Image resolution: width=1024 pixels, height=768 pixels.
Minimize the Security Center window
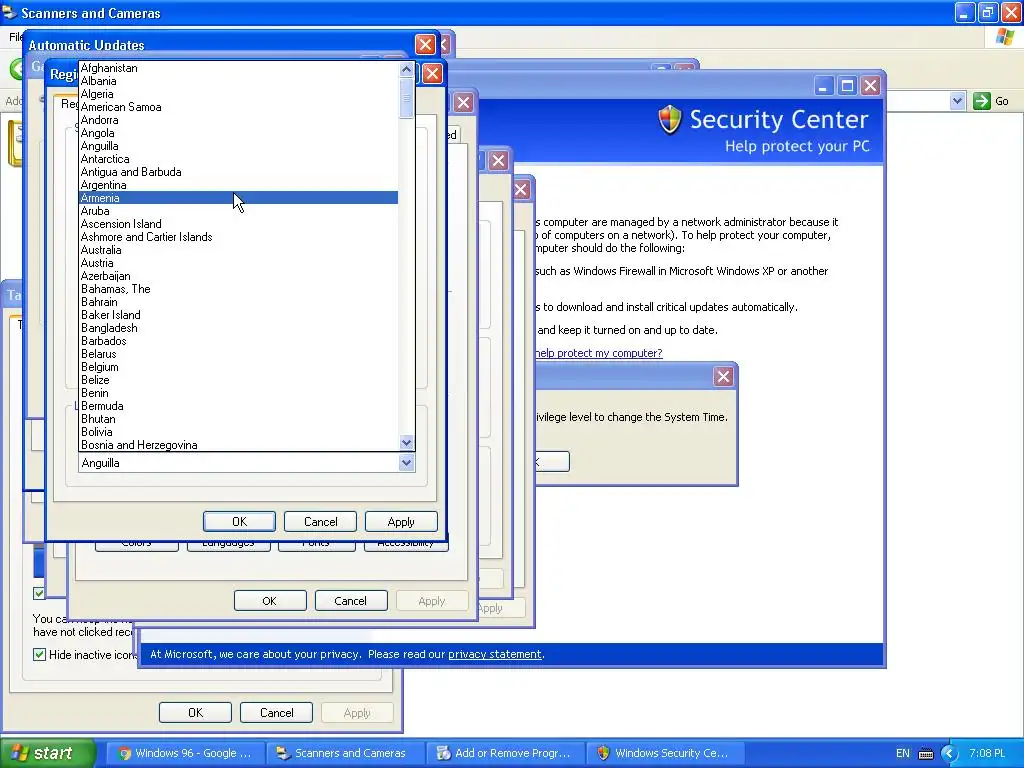coord(824,86)
